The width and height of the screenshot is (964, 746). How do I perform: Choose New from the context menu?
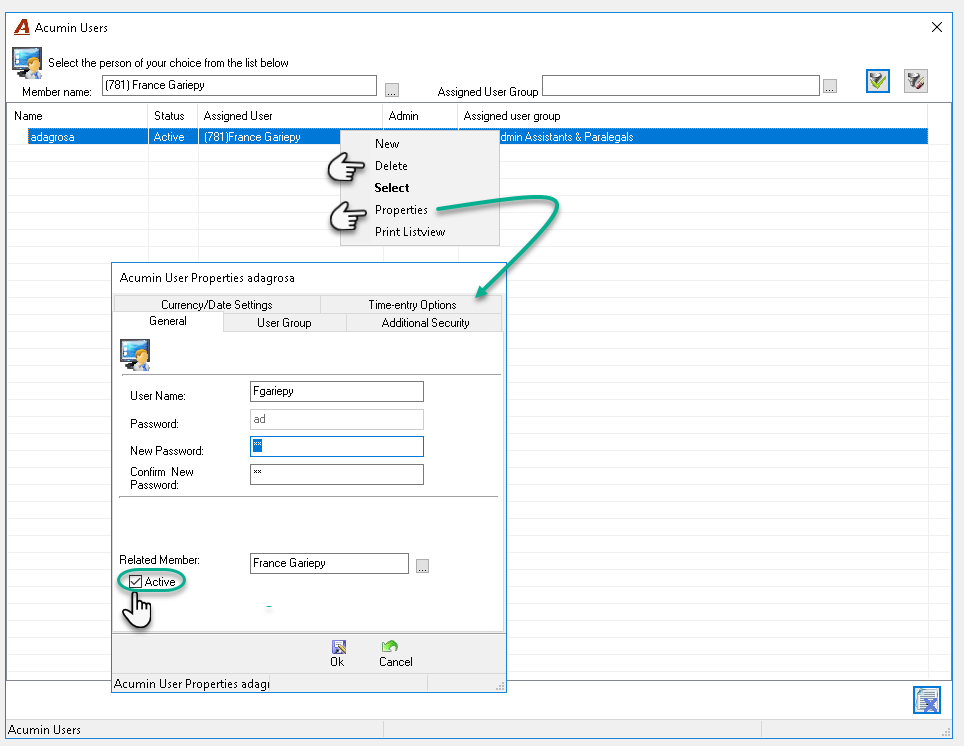(x=387, y=144)
